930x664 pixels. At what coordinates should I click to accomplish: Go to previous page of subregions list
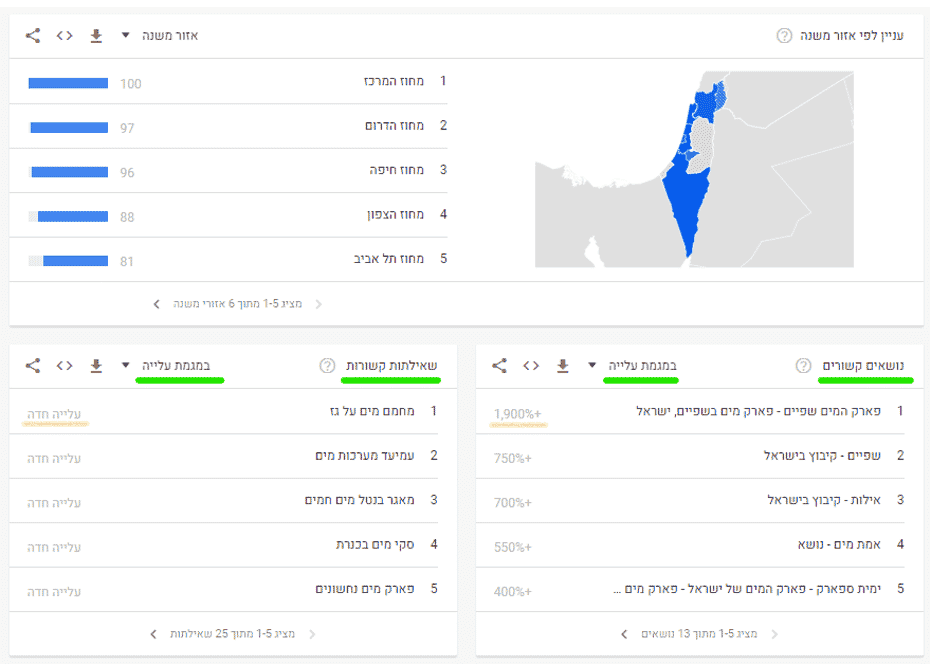tap(319, 304)
